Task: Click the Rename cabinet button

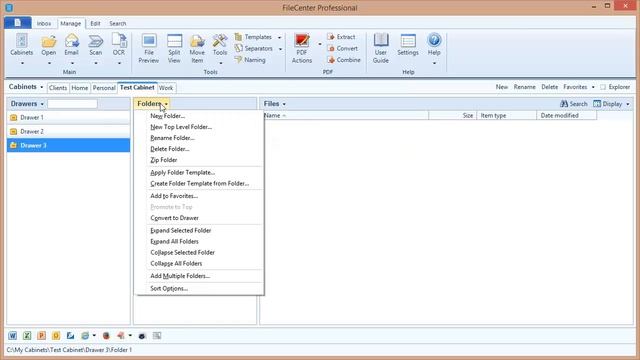Action: click(524, 87)
